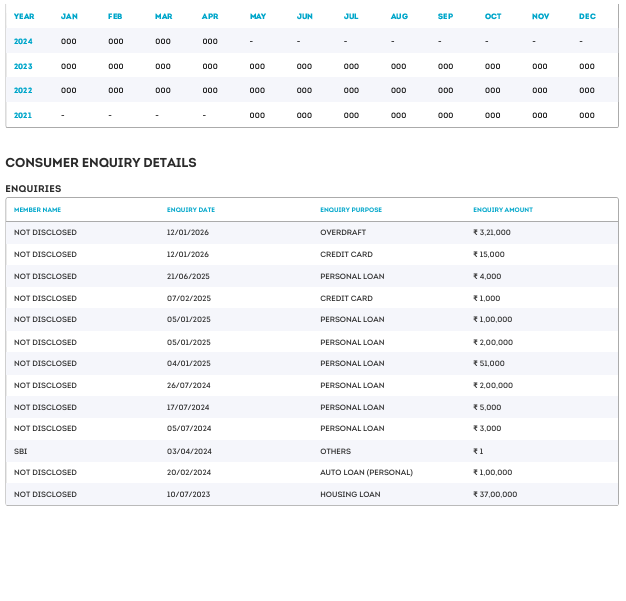Click the SBI member name cell
626x601 pixels.
pos(21,451)
